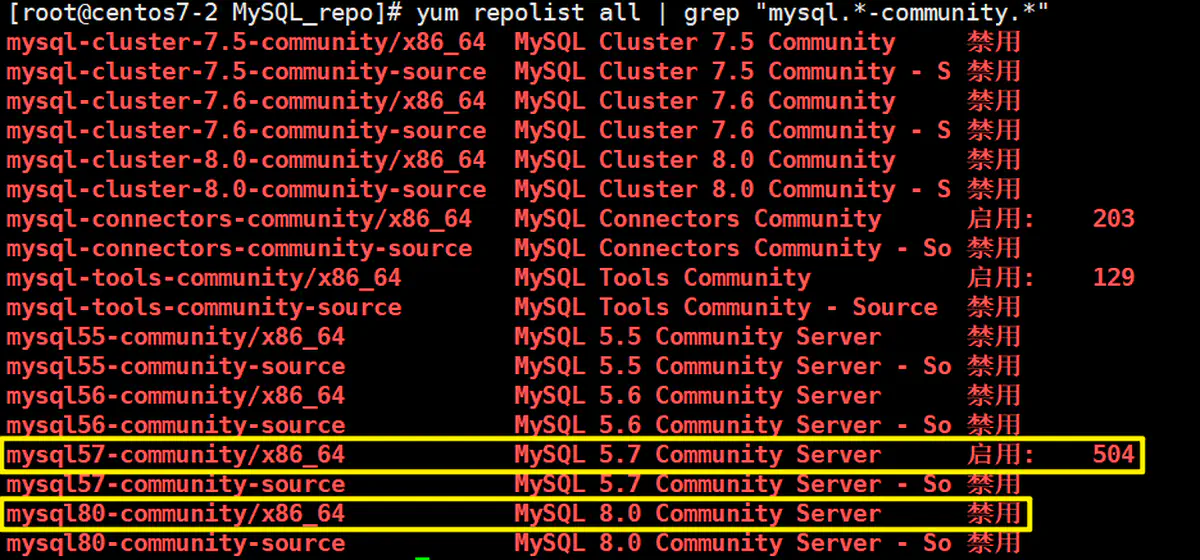Image resolution: width=1200 pixels, height=560 pixels.
Task: Select repo id mysql-cluster-7.5-community/x86_64
Action: [x=246, y=43]
